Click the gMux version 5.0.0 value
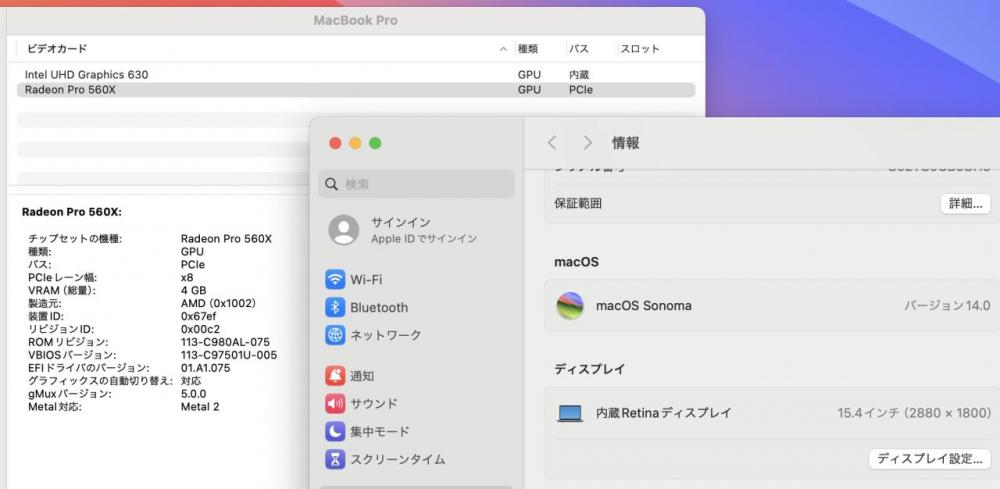Screen dimensions: 1000x489 [x=194, y=394]
